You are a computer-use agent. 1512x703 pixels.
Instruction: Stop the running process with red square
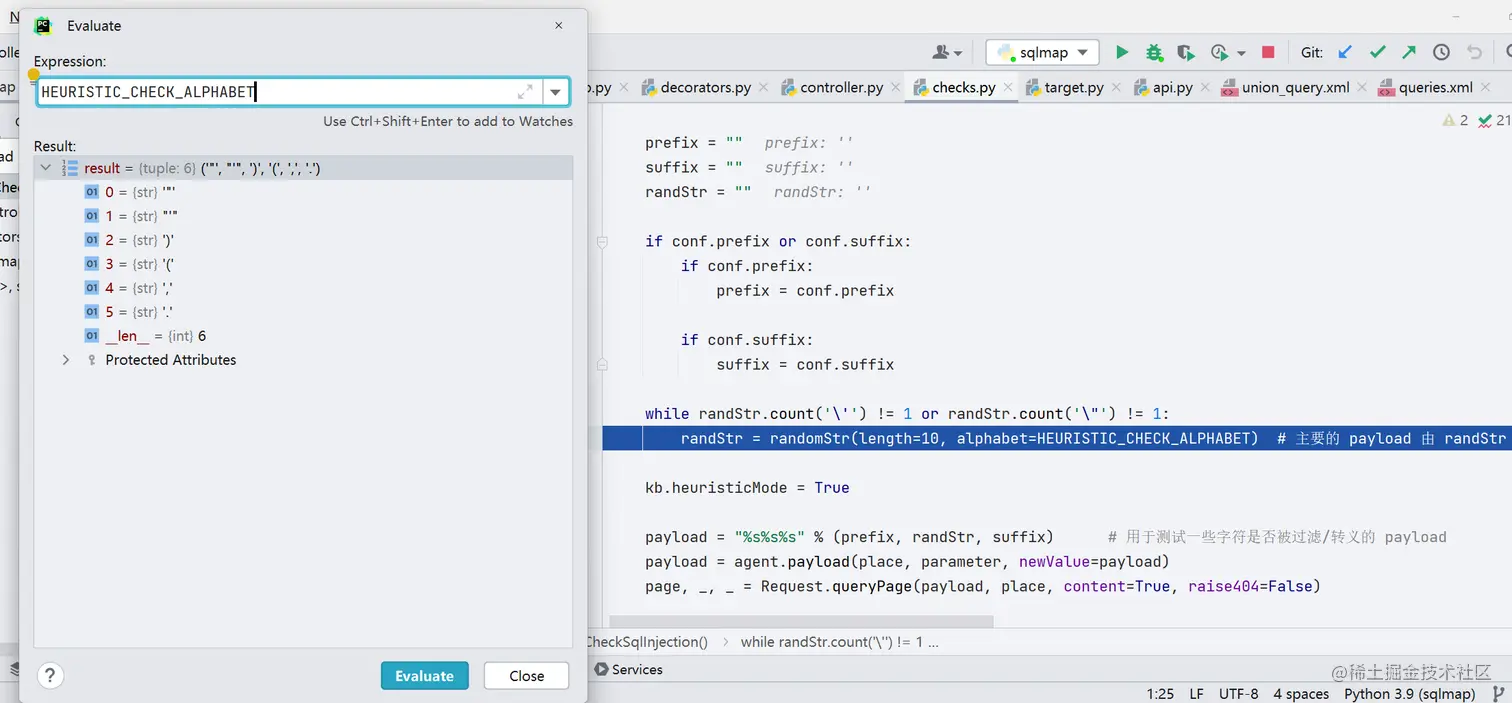pos(1268,52)
